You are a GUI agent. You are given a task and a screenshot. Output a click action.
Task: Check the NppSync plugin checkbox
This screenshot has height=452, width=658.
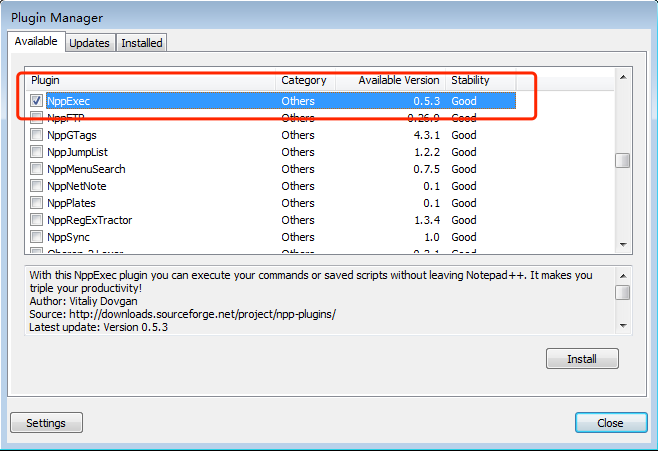pyautogui.click(x=37, y=237)
